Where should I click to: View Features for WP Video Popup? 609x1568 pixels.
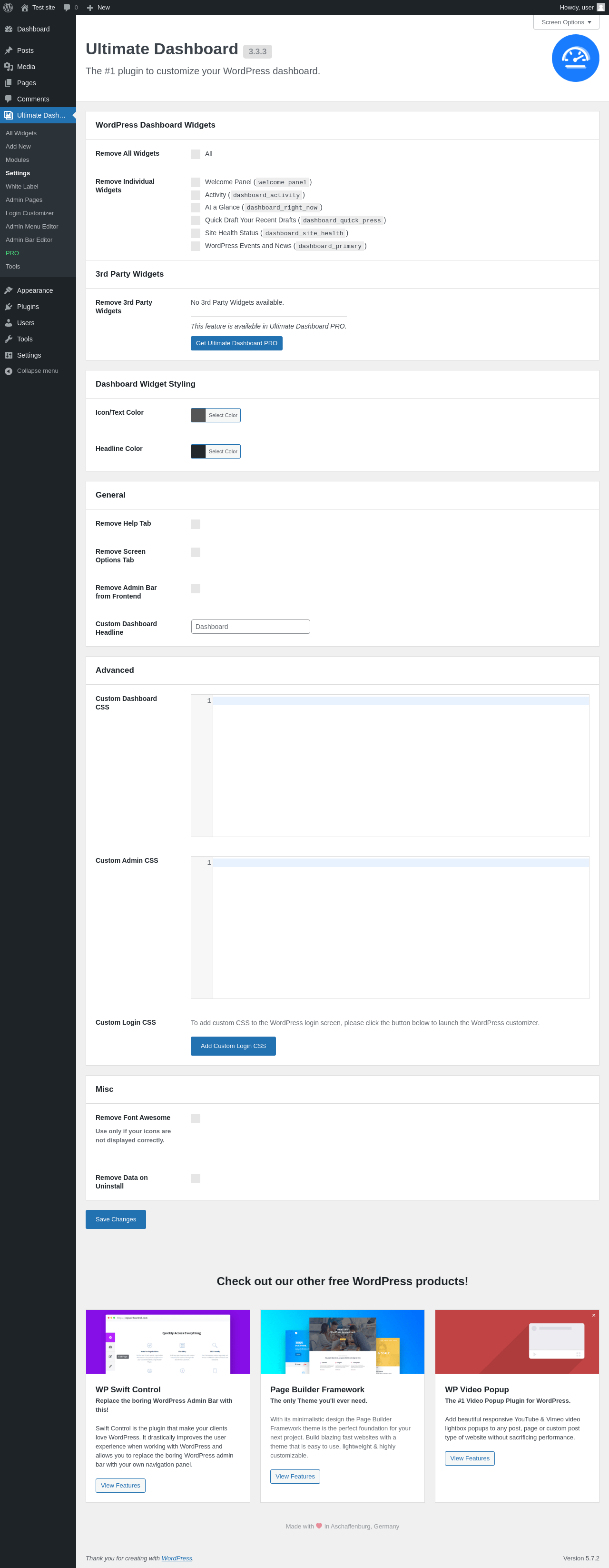(470, 1458)
